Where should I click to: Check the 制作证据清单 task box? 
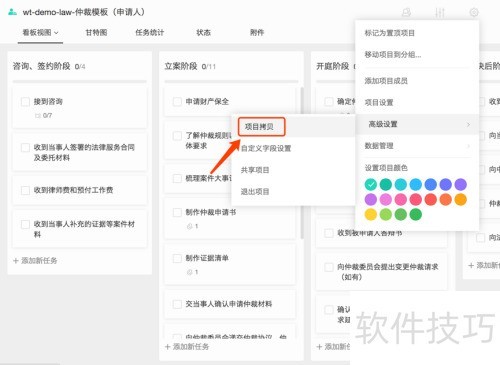(177, 258)
